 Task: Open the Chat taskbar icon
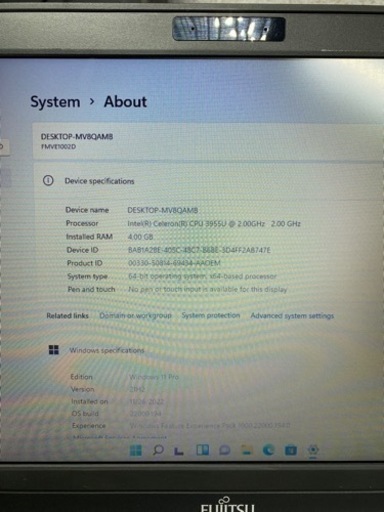[224, 450]
